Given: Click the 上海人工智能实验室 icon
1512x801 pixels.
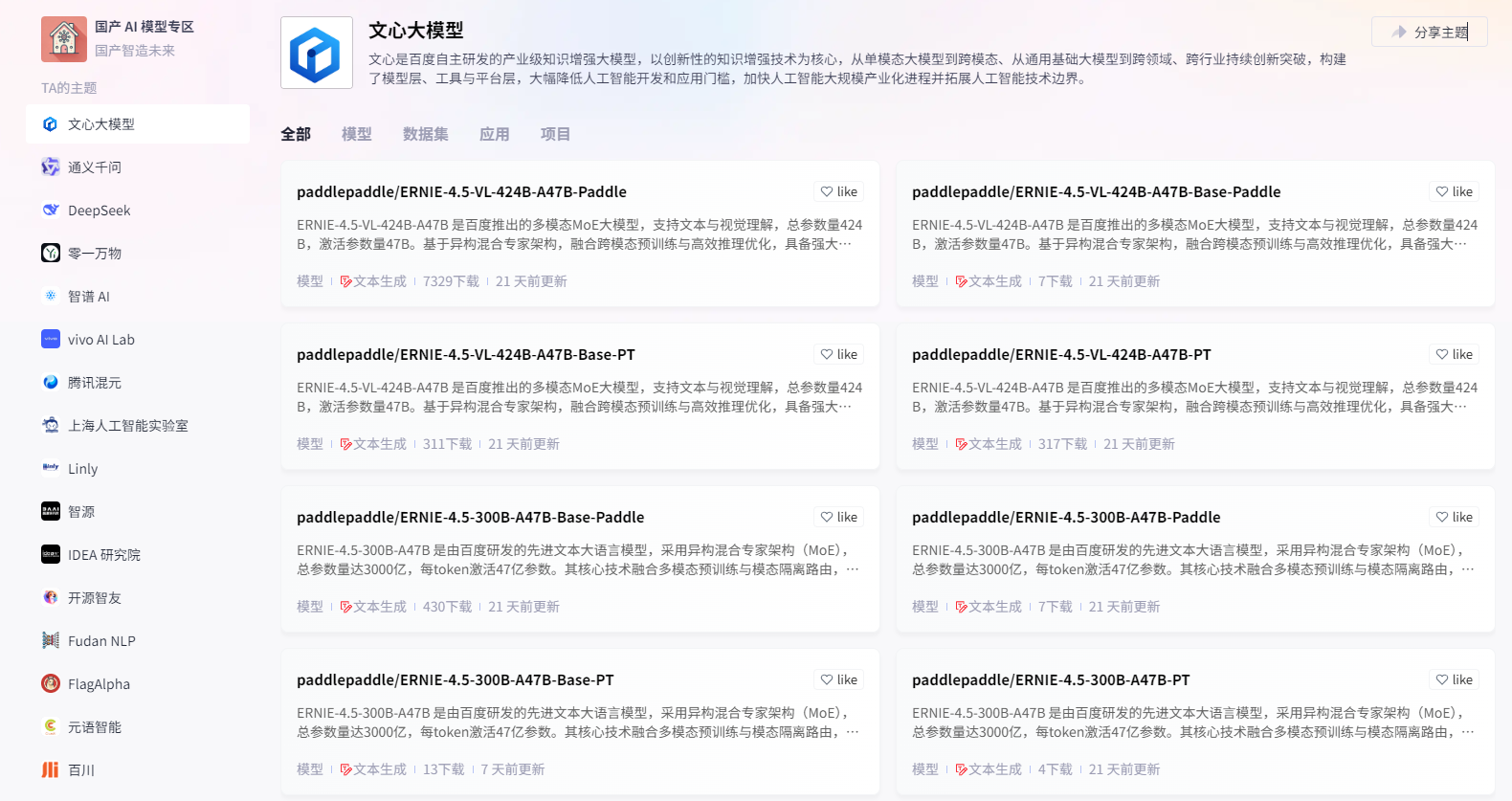Looking at the screenshot, I should click(x=51, y=425).
